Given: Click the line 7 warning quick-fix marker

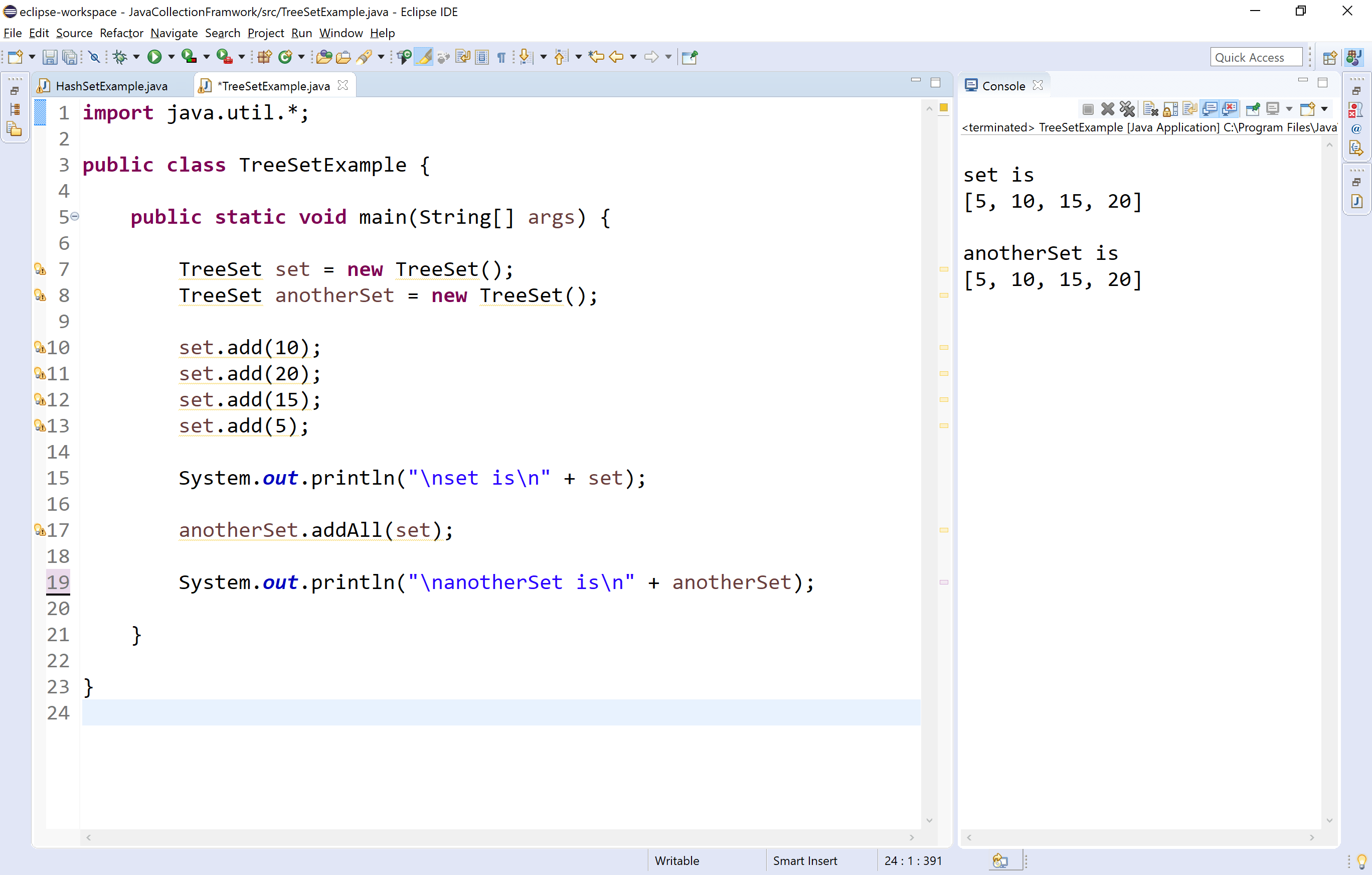Looking at the screenshot, I should pos(40,269).
